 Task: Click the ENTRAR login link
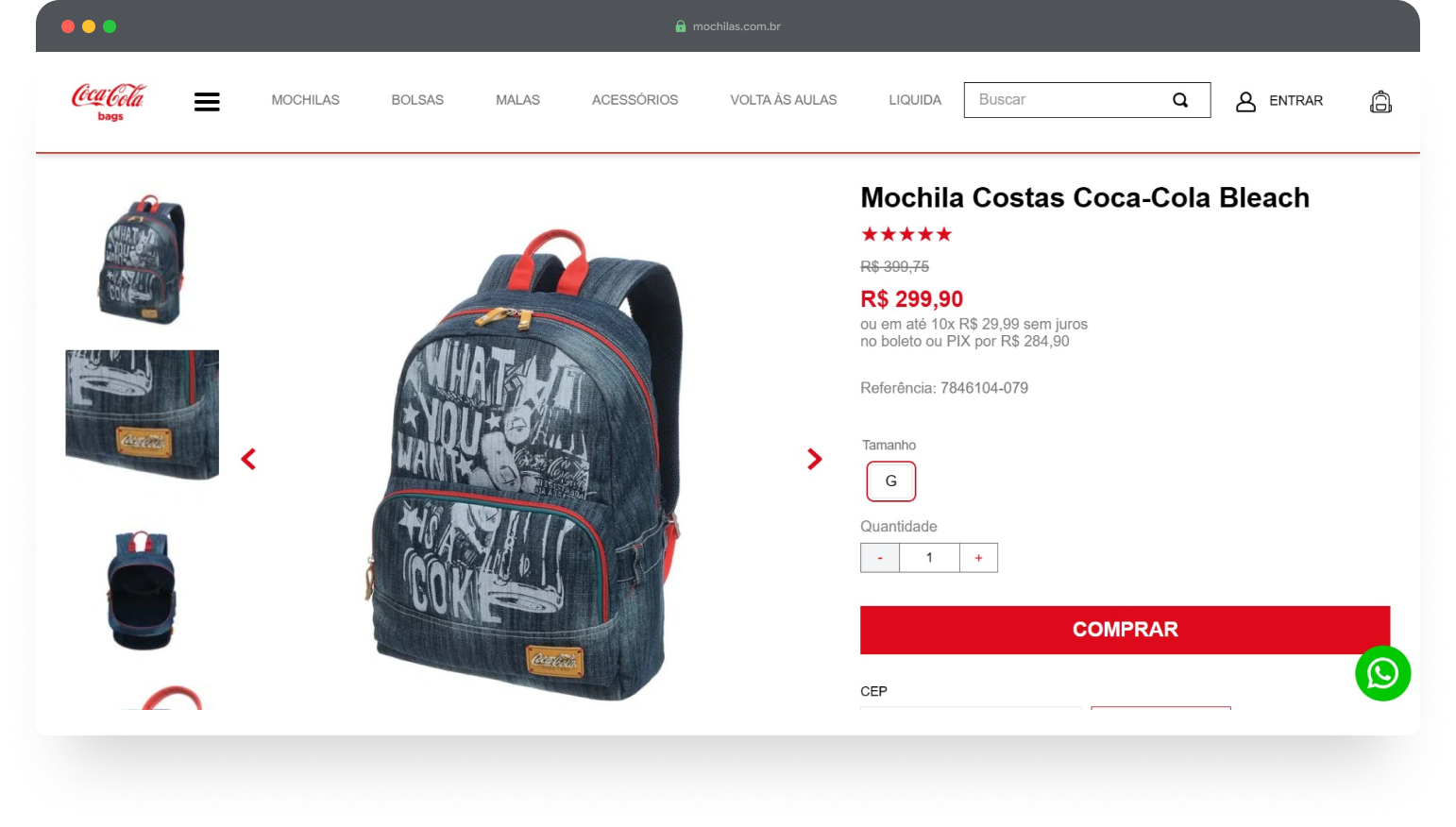[x=1295, y=101]
